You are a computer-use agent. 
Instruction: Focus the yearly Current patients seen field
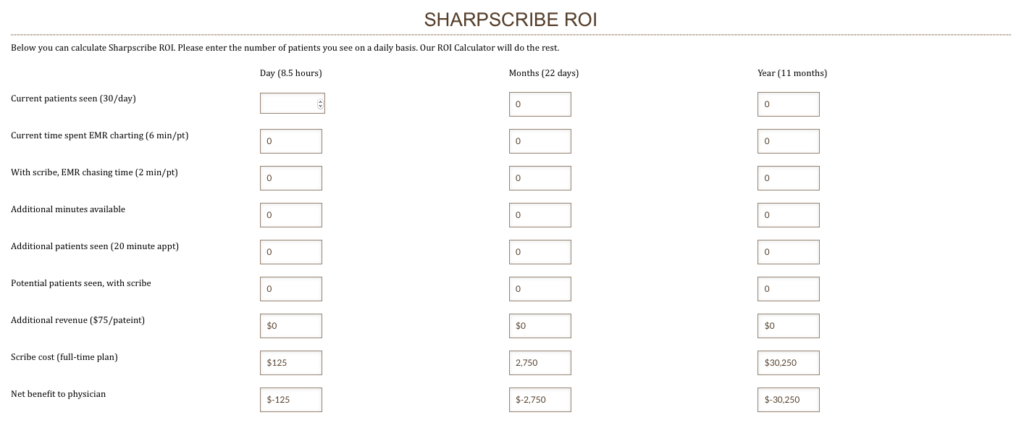click(789, 104)
